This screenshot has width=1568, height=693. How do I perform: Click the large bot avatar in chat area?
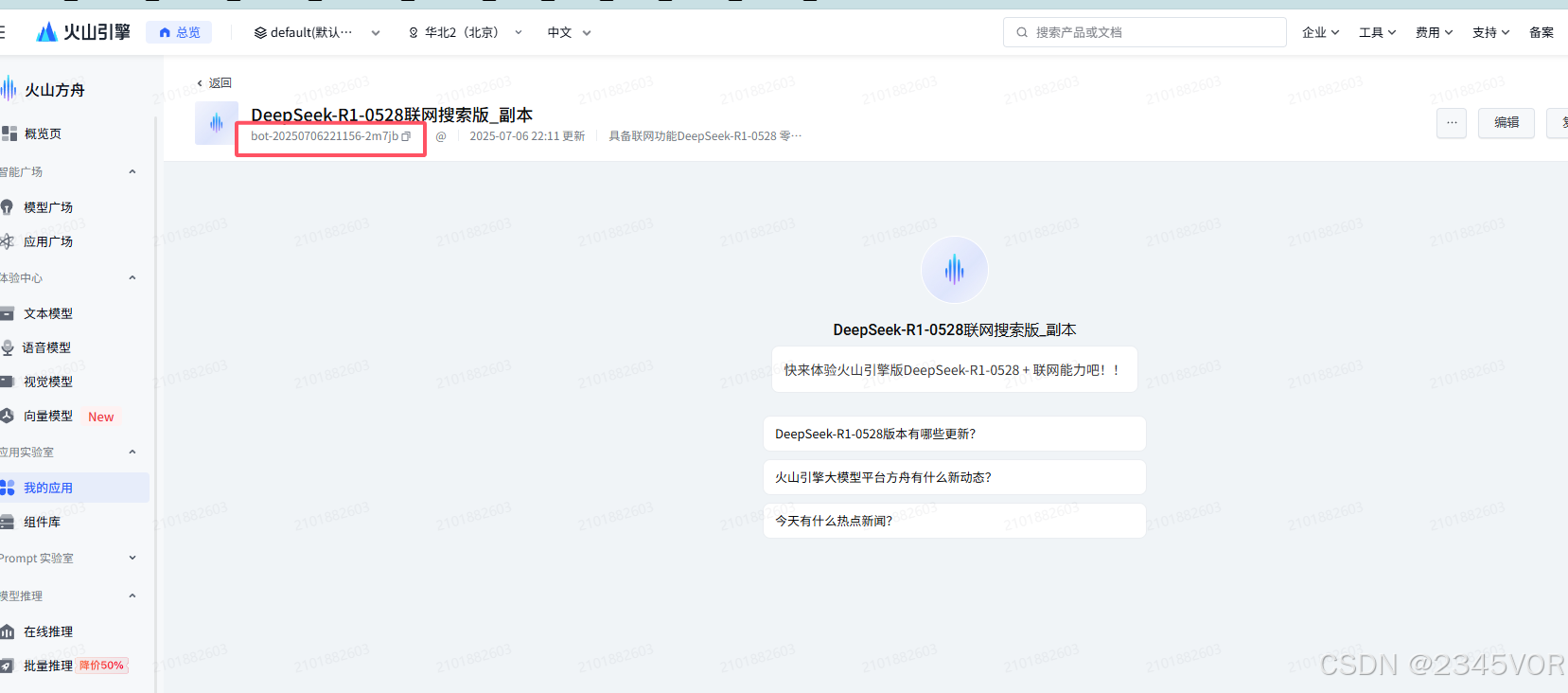pos(954,270)
